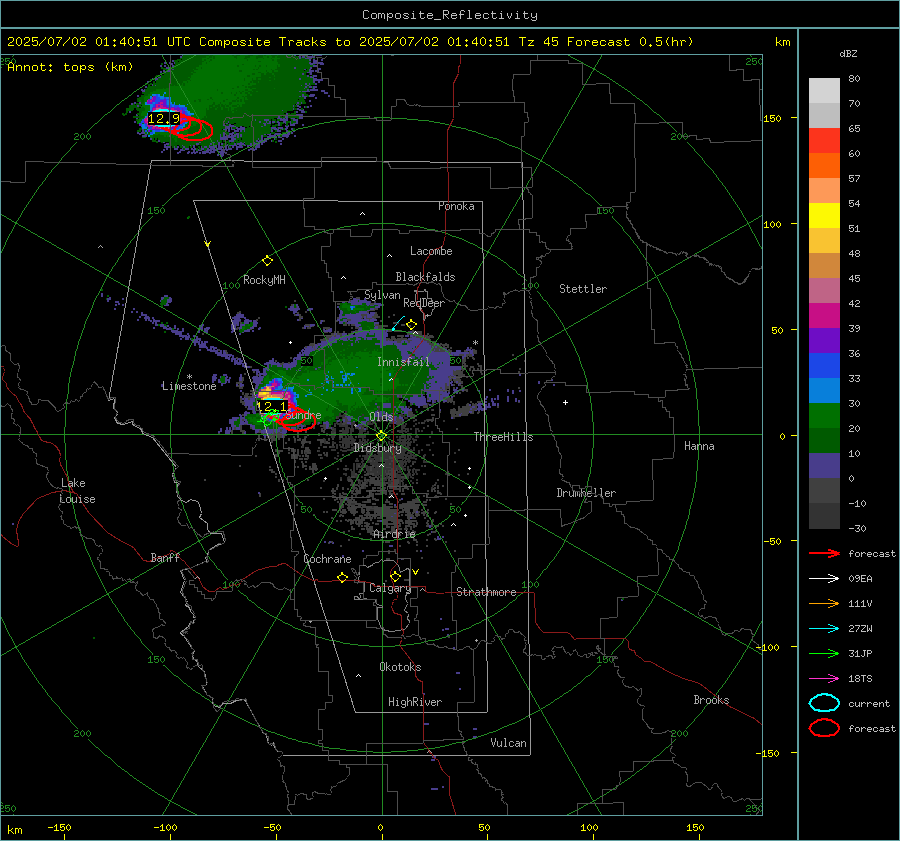
Task: Click the Innisfail town label
Action: 403,362
